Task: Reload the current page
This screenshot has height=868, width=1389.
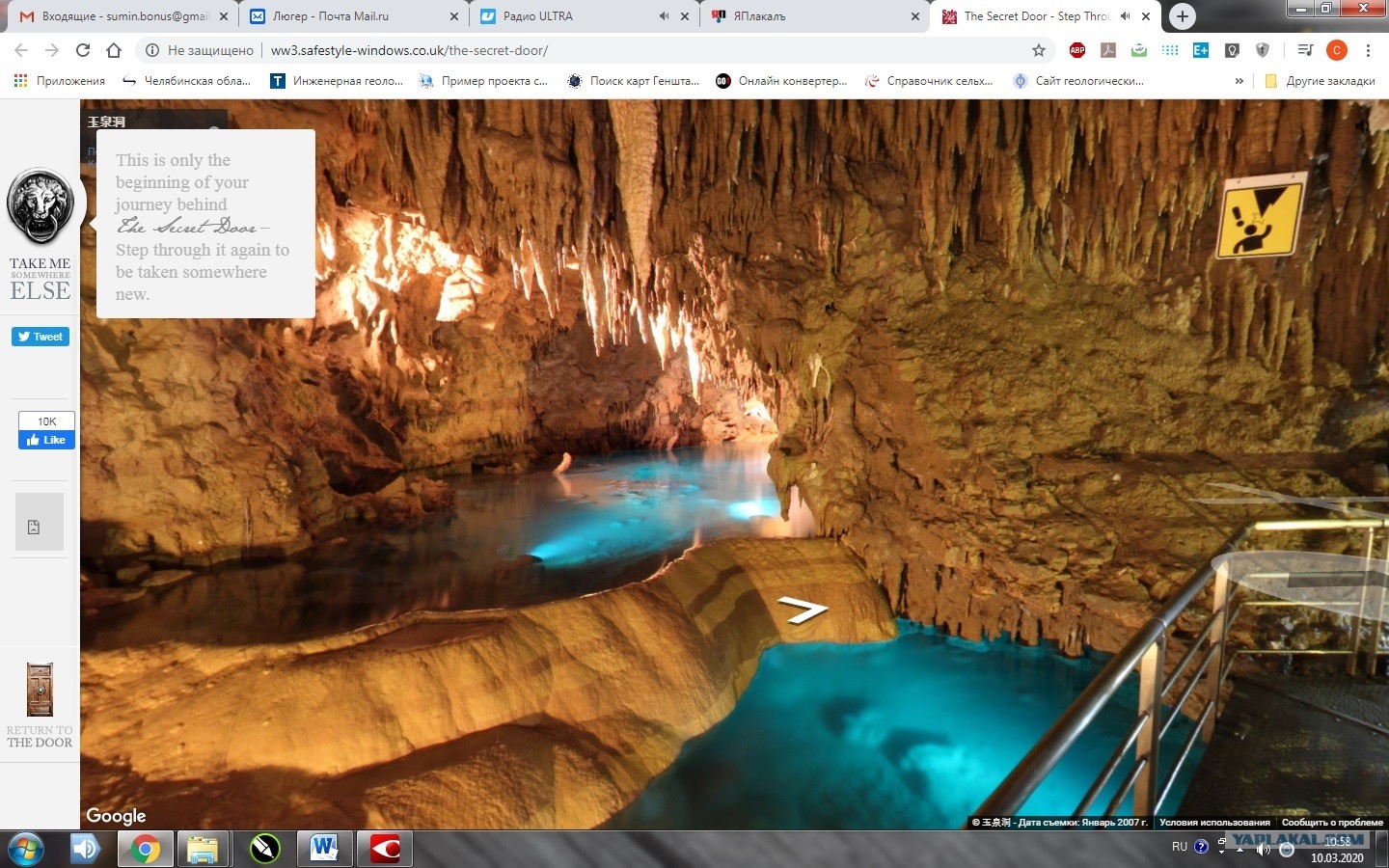Action: point(83,50)
